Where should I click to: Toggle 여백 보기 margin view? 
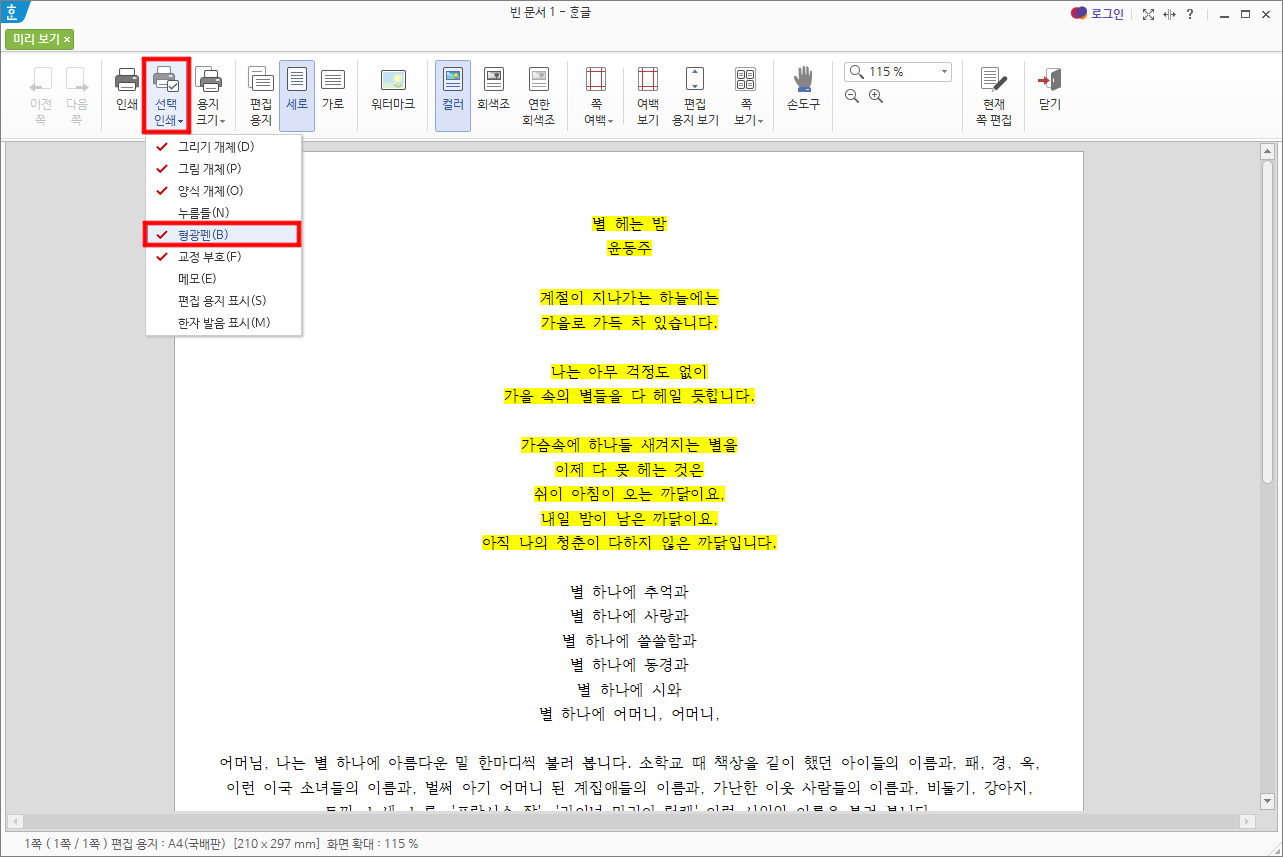648,96
